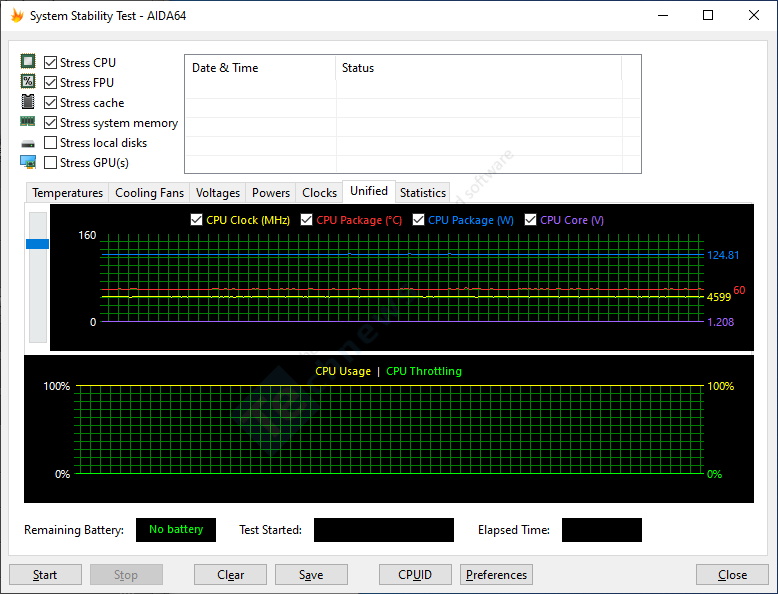Viewport: 778px width, 594px height.
Task: Click the disk drive icon beside Stress local disks
Action: (28, 144)
